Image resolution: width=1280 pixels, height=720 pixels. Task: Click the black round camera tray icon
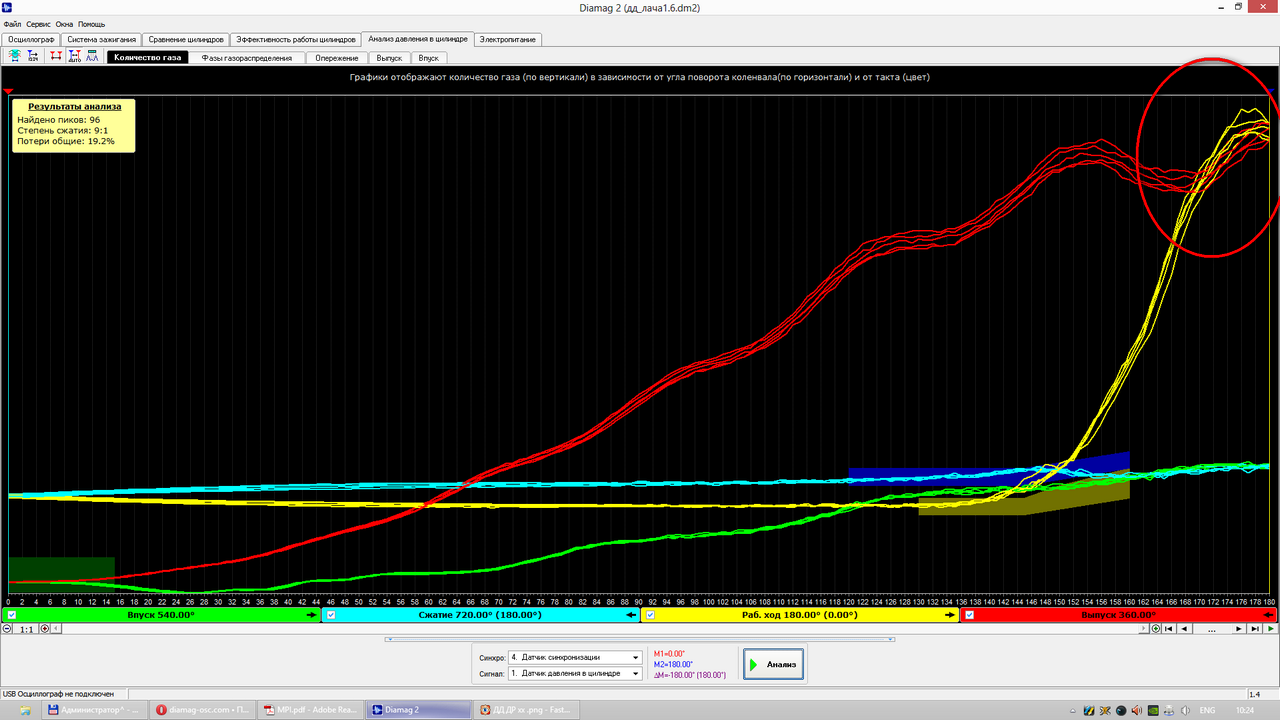1121,710
